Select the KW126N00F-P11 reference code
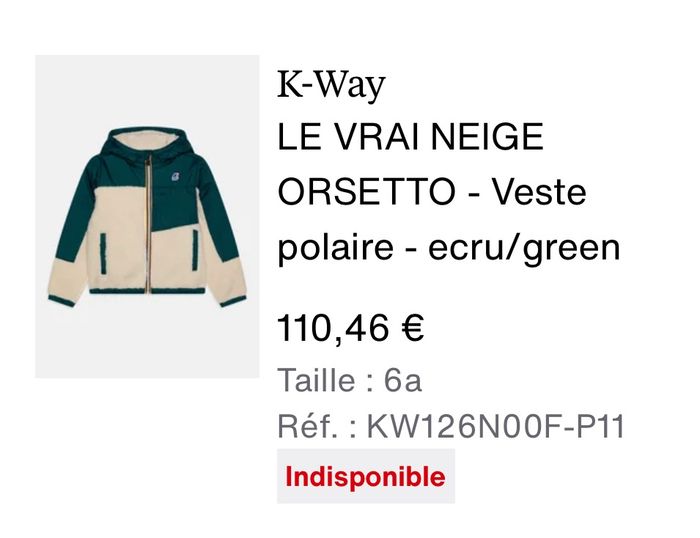700x538 pixels. click(496, 426)
